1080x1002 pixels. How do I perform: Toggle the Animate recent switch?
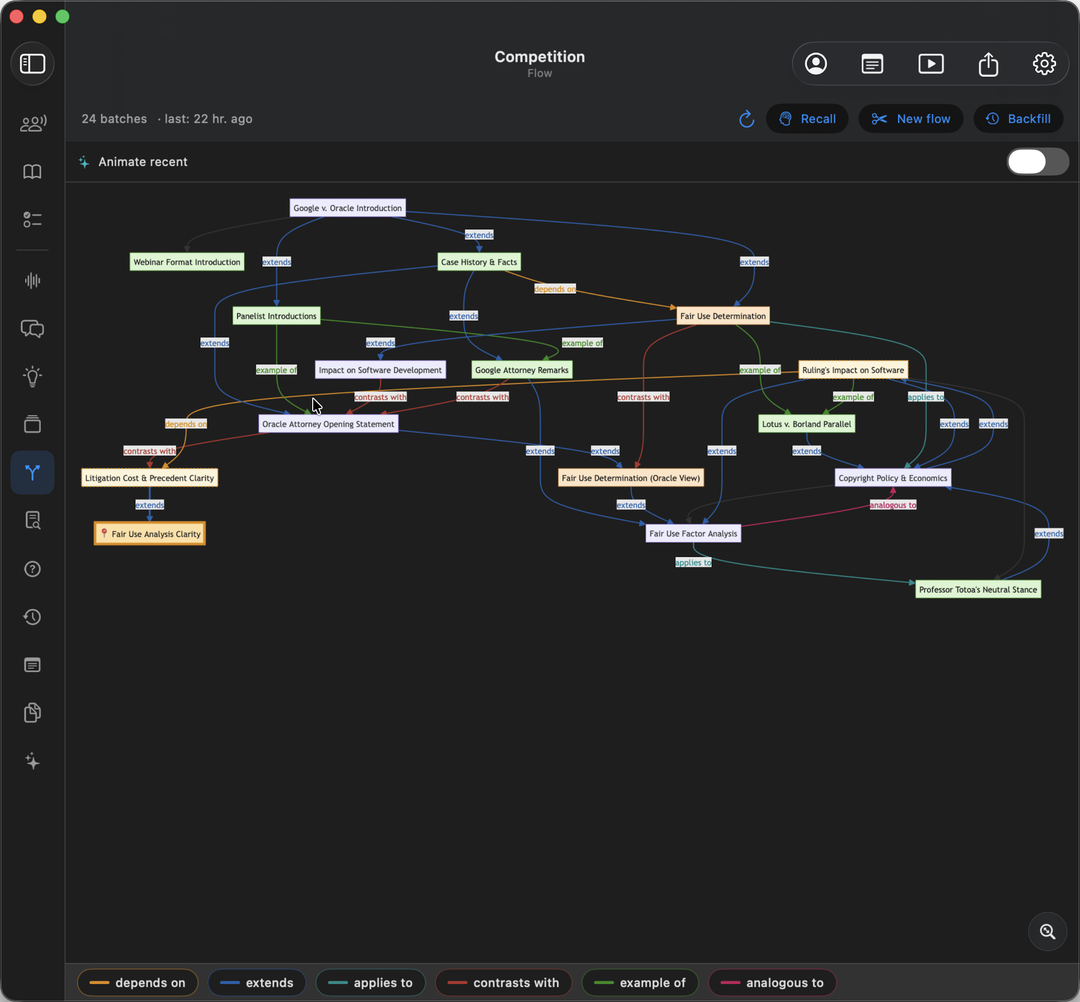pos(1038,162)
